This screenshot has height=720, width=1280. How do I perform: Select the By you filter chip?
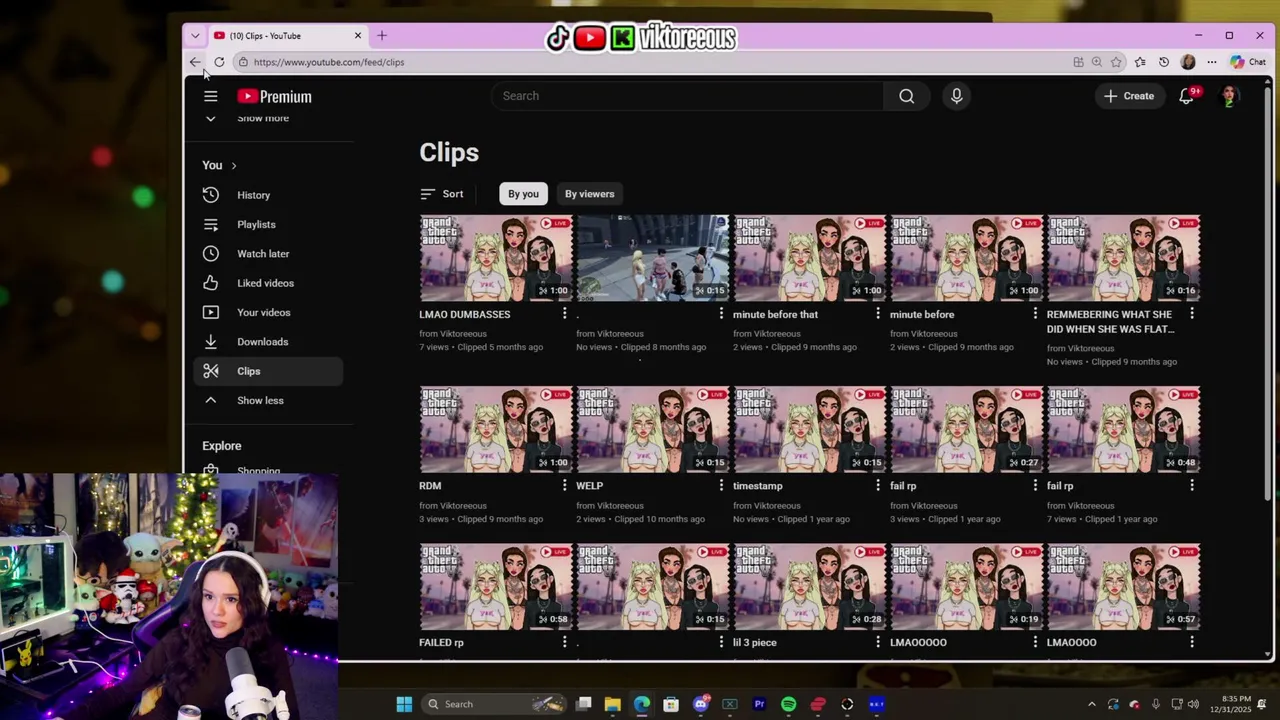(523, 194)
